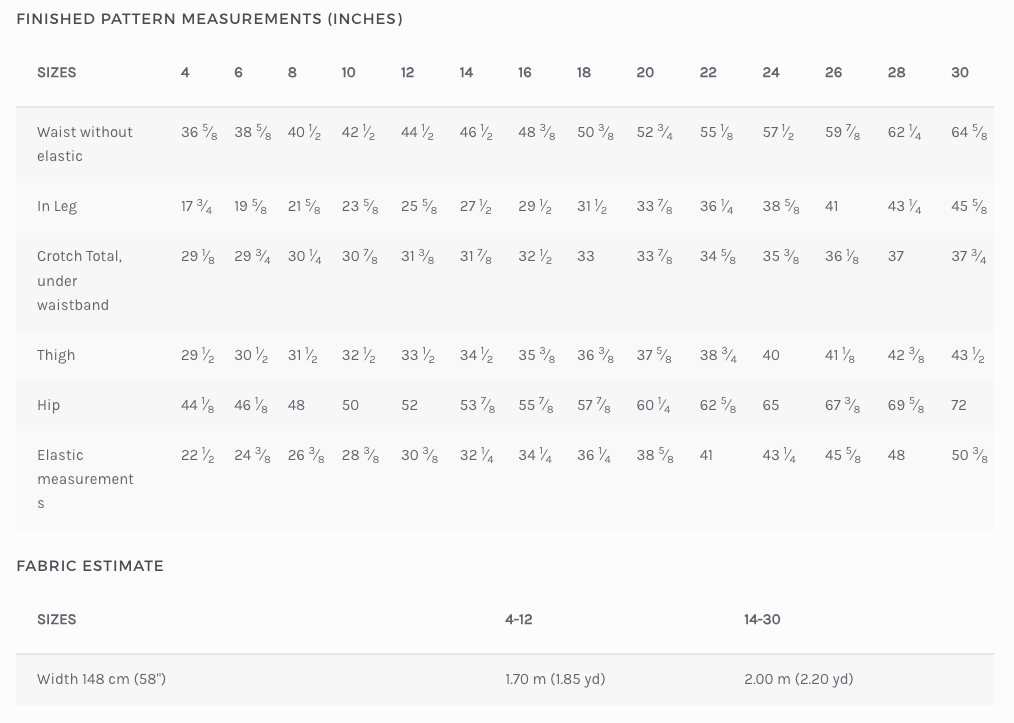
Task: Click the "Crotch Total, under waistband" row label
Action: (80, 280)
